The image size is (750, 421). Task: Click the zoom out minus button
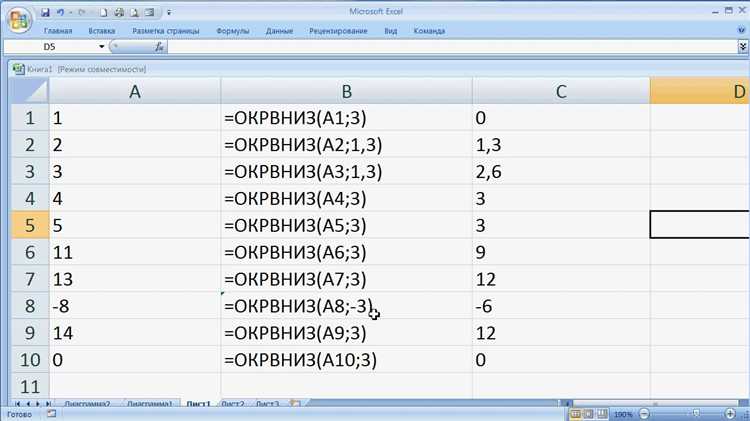coord(644,414)
